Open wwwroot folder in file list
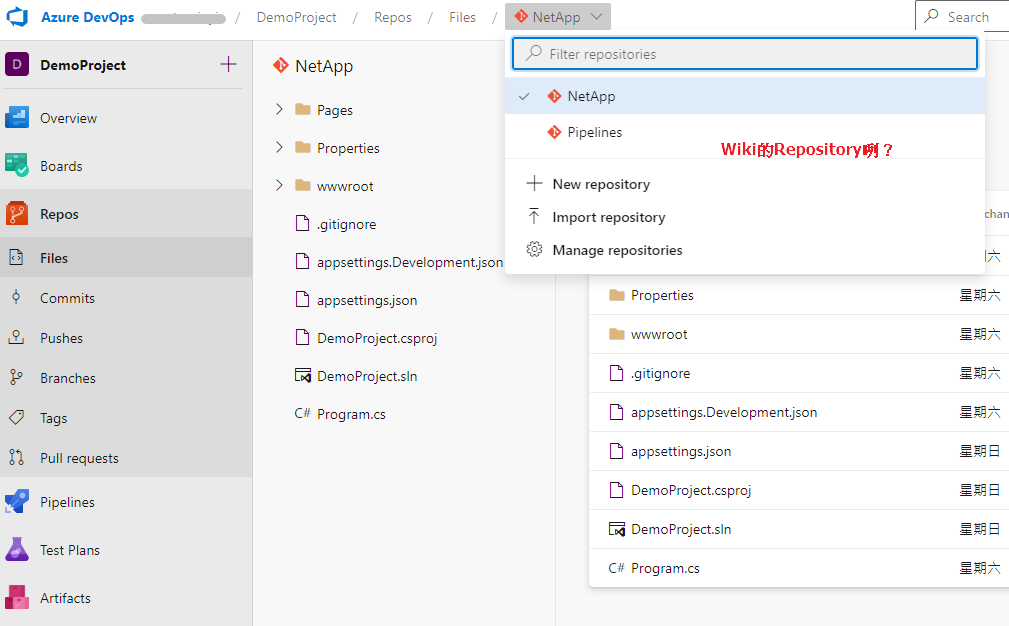The image size is (1009, 626). point(659,334)
